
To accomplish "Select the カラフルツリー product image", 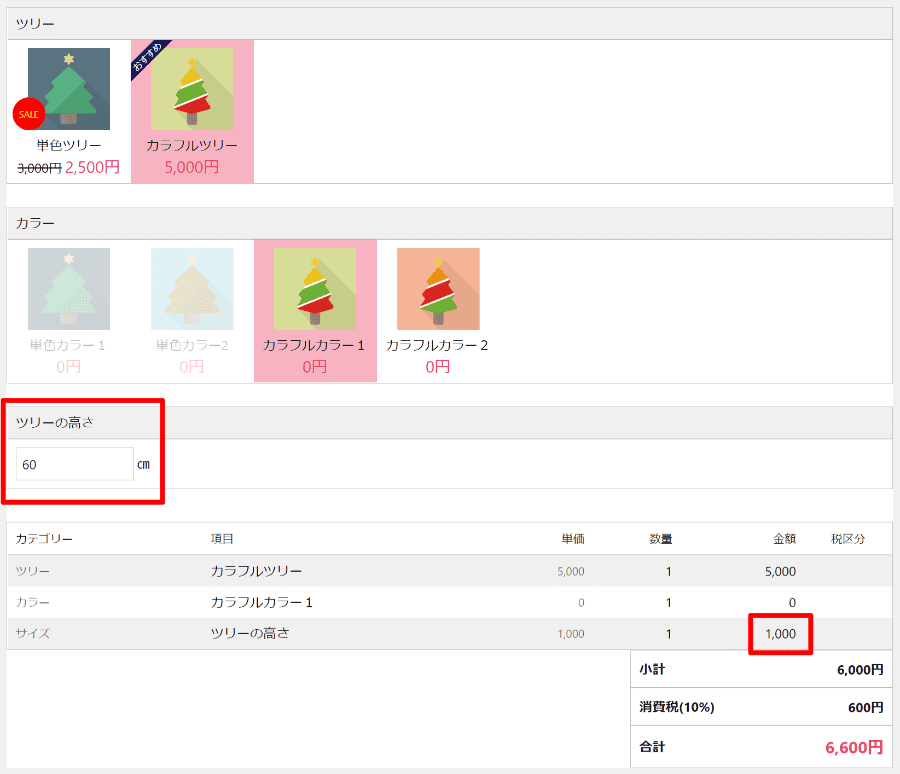I will coord(192,89).
